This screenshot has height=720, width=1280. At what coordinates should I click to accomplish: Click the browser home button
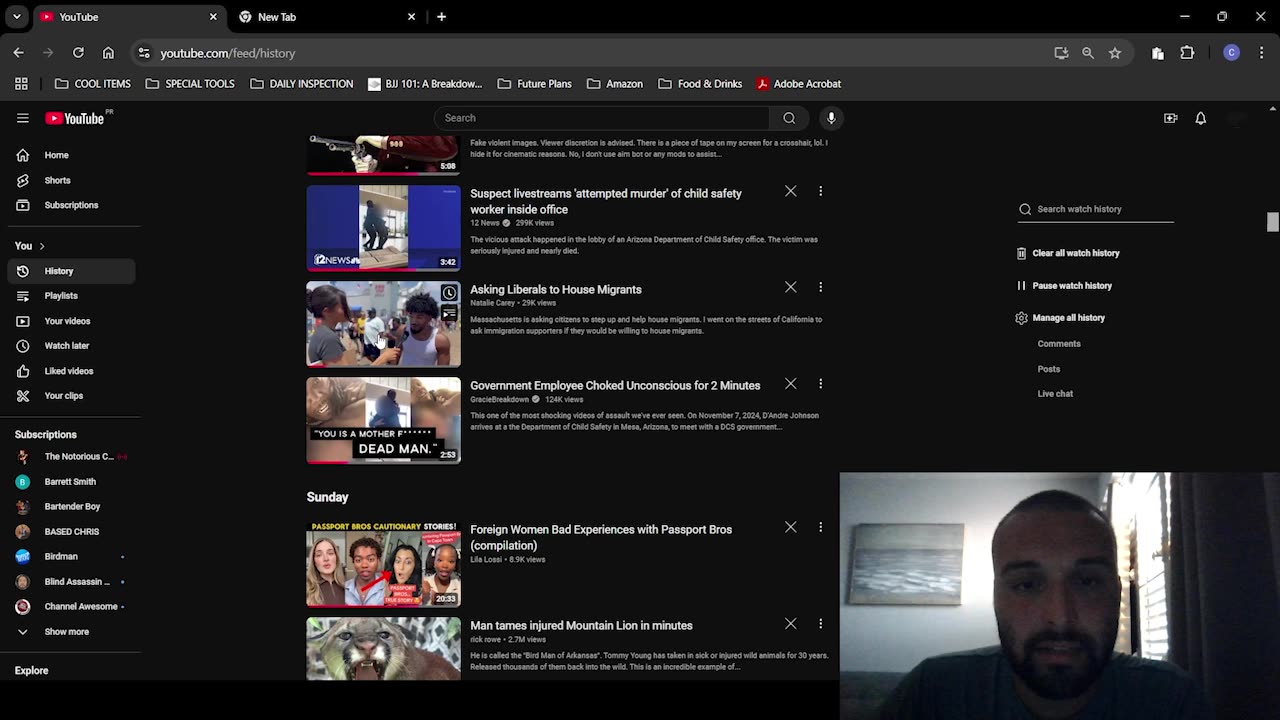[x=108, y=53]
